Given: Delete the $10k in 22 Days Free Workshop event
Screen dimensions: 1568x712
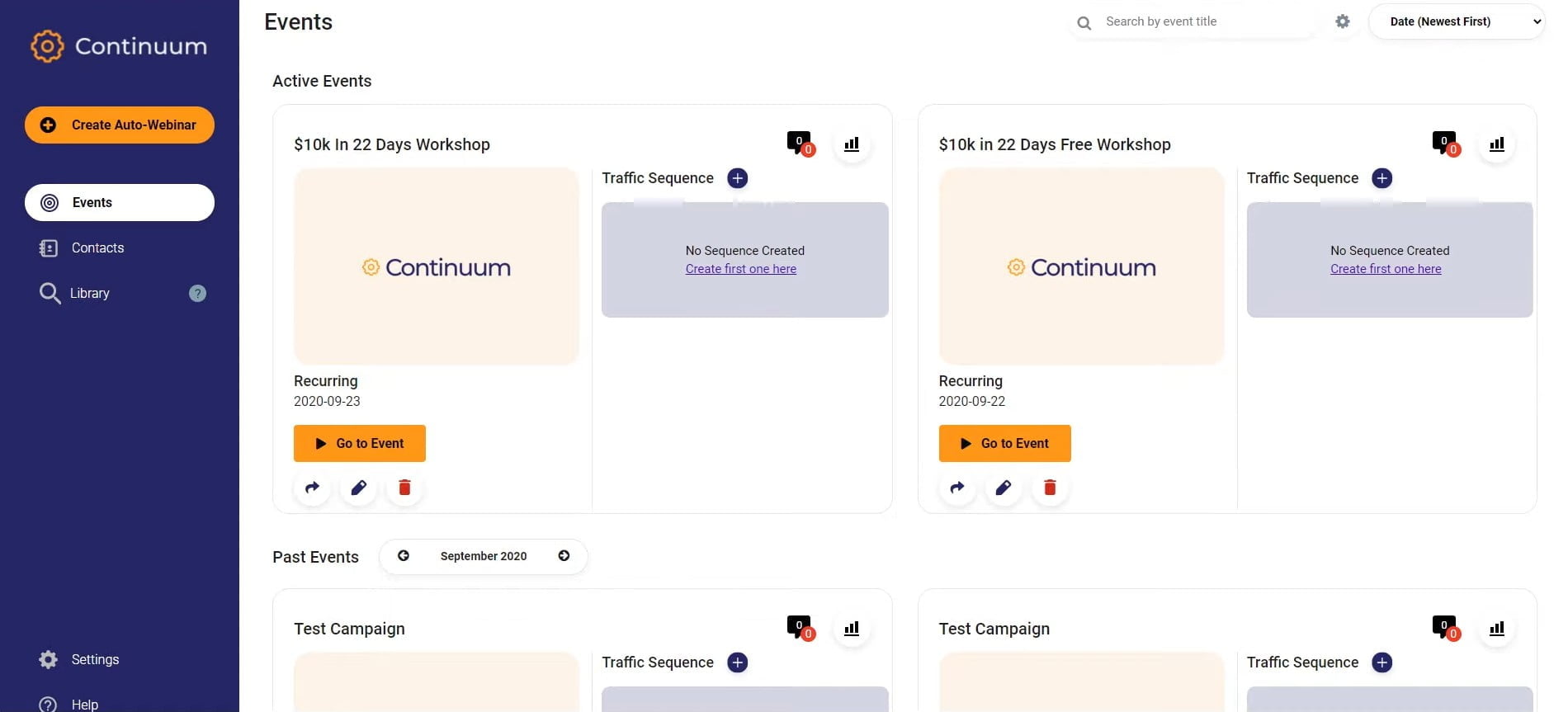Looking at the screenshot, I should [1050, 488].
